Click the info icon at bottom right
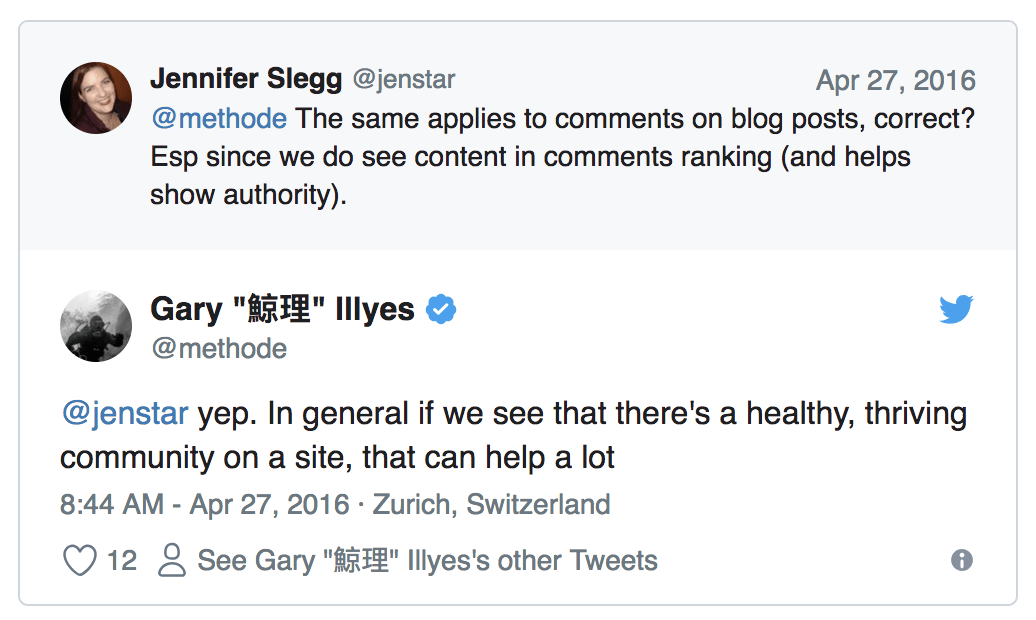 tap(962, 560)
